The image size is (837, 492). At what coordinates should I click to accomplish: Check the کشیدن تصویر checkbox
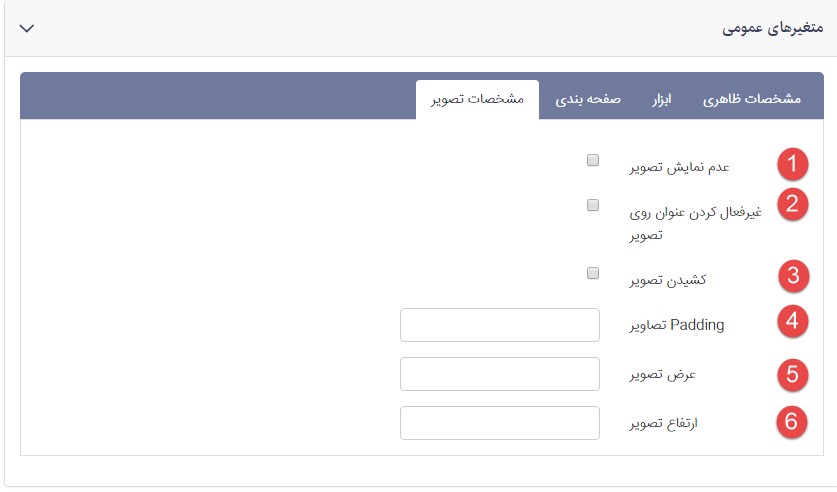593,272
